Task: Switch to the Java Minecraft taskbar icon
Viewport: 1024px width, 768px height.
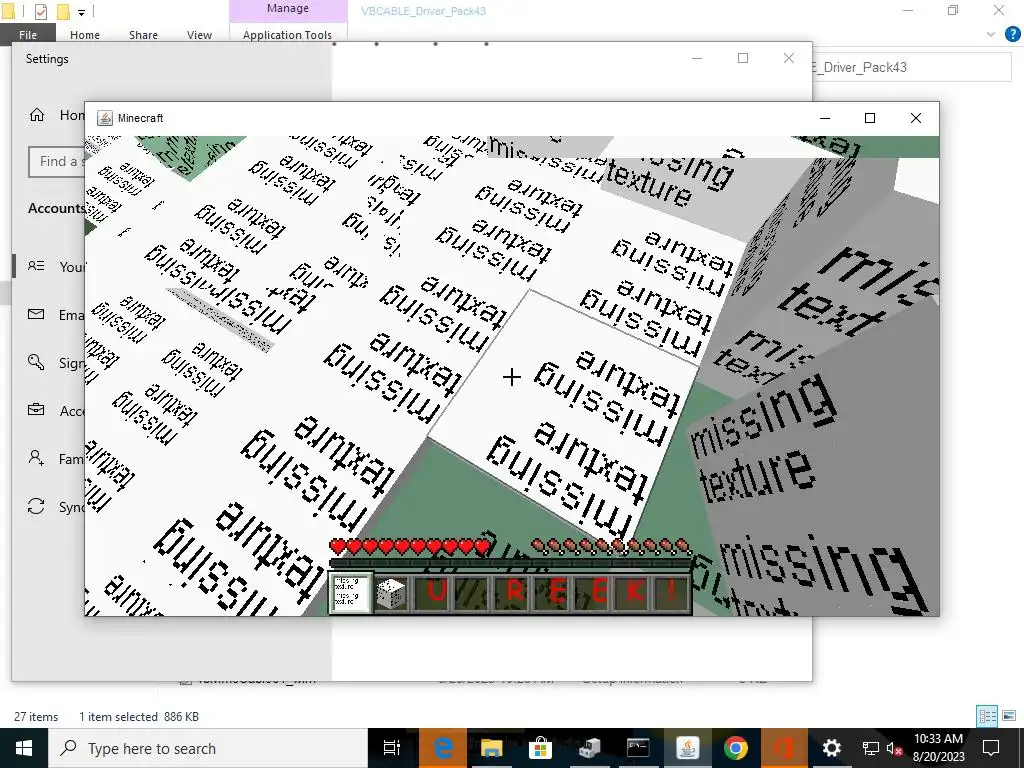Action: 687,748
